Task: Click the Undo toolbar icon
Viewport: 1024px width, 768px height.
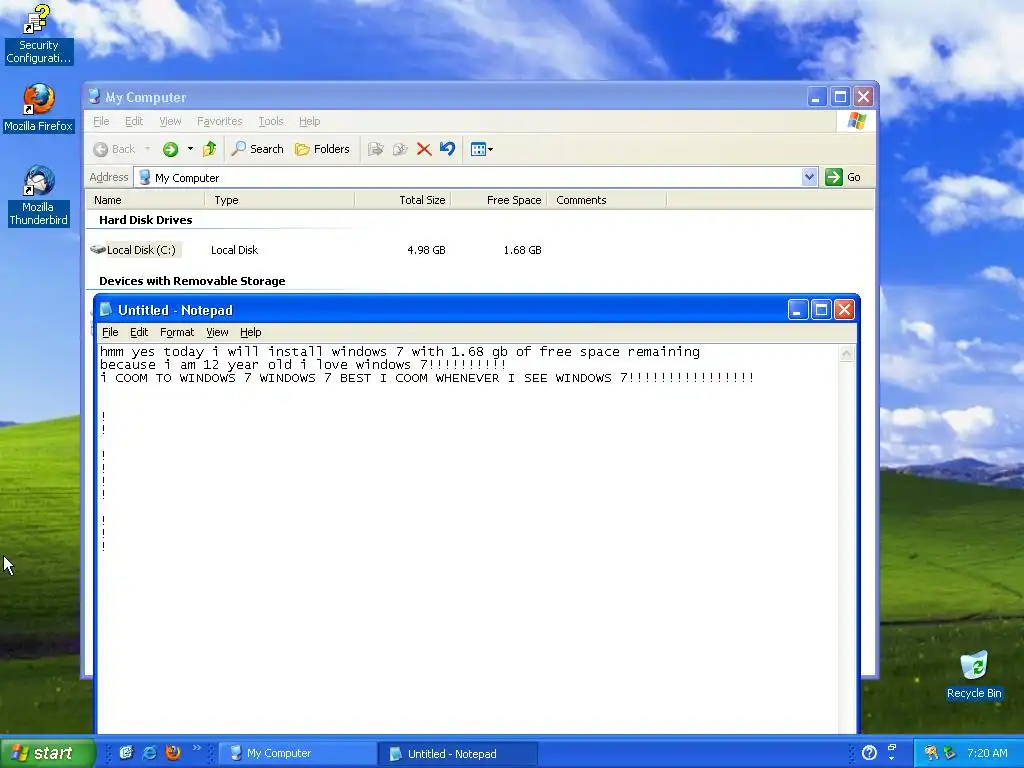Action: pos(447,149)
